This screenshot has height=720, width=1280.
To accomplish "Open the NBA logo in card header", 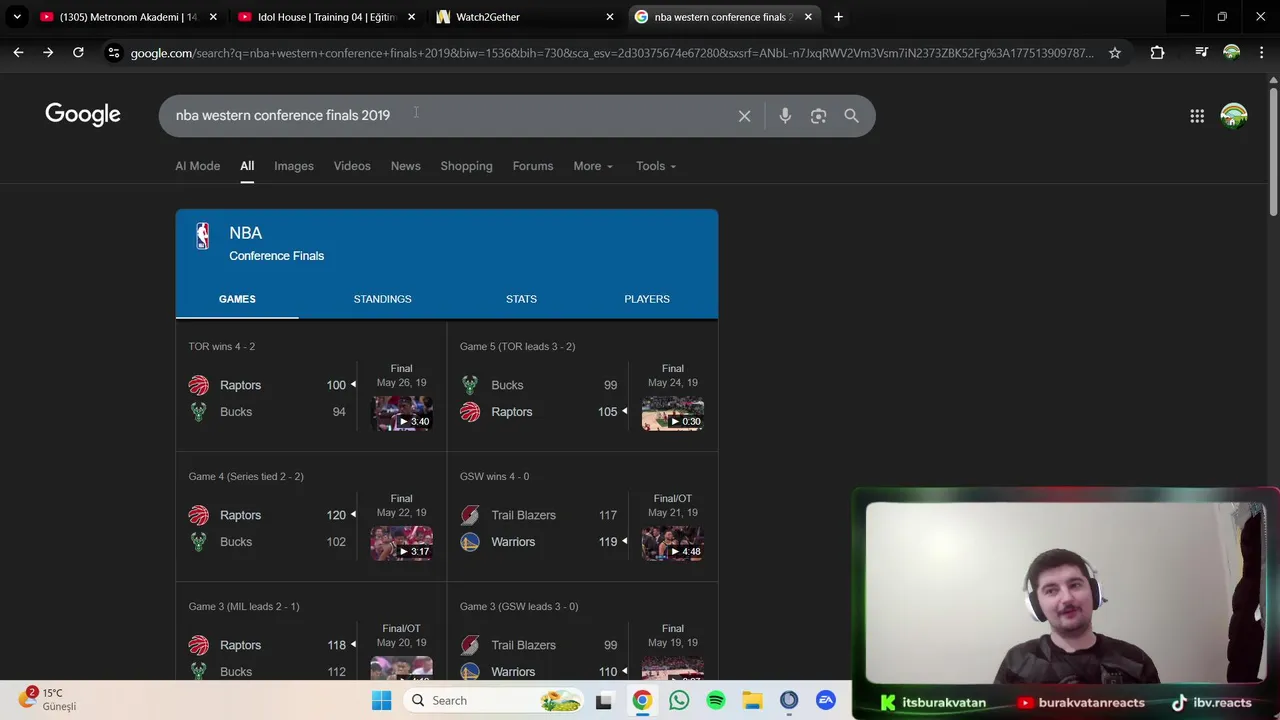I will pyautogui.click(x=203, y=236).
